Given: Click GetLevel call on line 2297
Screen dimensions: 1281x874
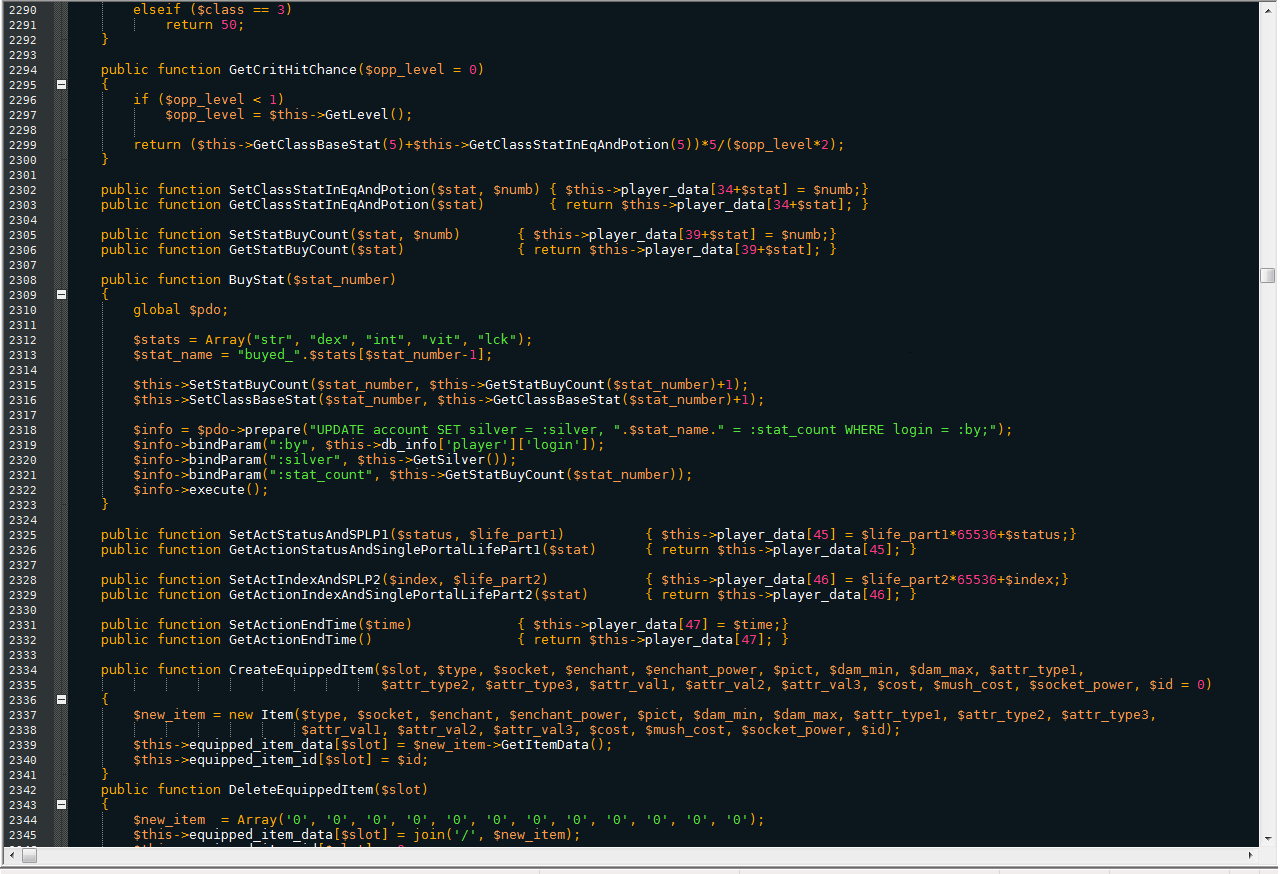Looking at the screenshot, I should click(357, 115).
